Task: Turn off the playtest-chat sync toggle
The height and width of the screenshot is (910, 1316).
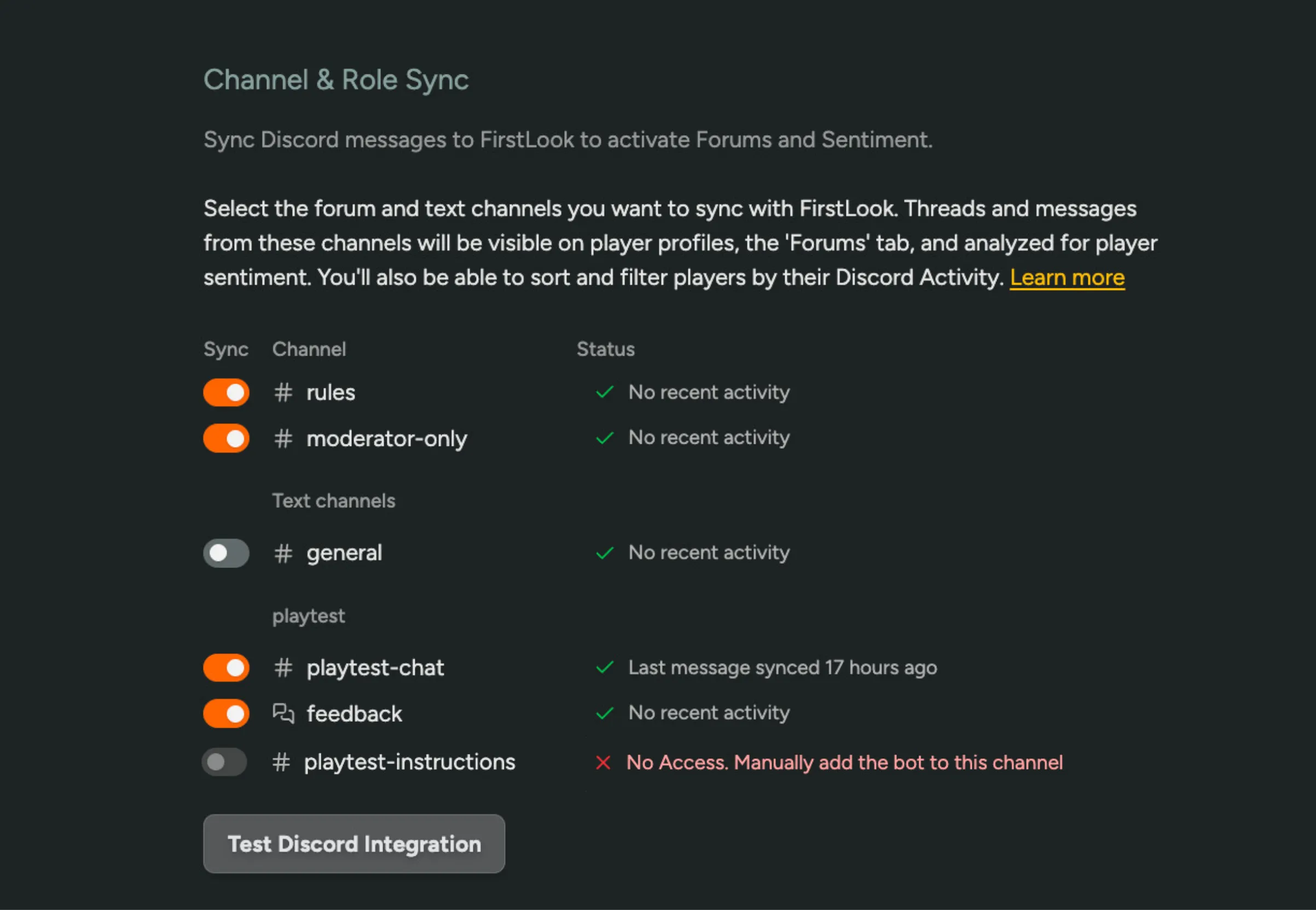Action: pyautogui.click(x=226, y=668)
